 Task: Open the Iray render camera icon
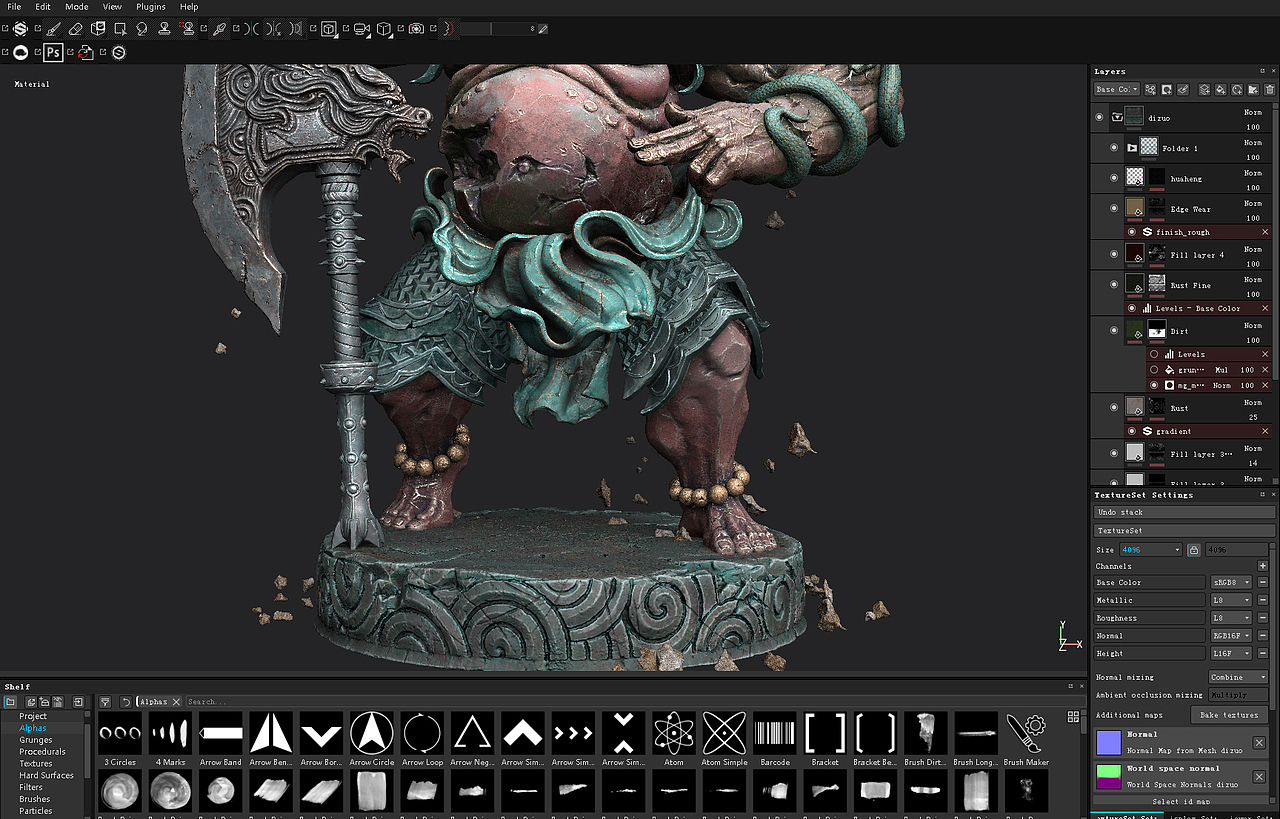(416, 29)
